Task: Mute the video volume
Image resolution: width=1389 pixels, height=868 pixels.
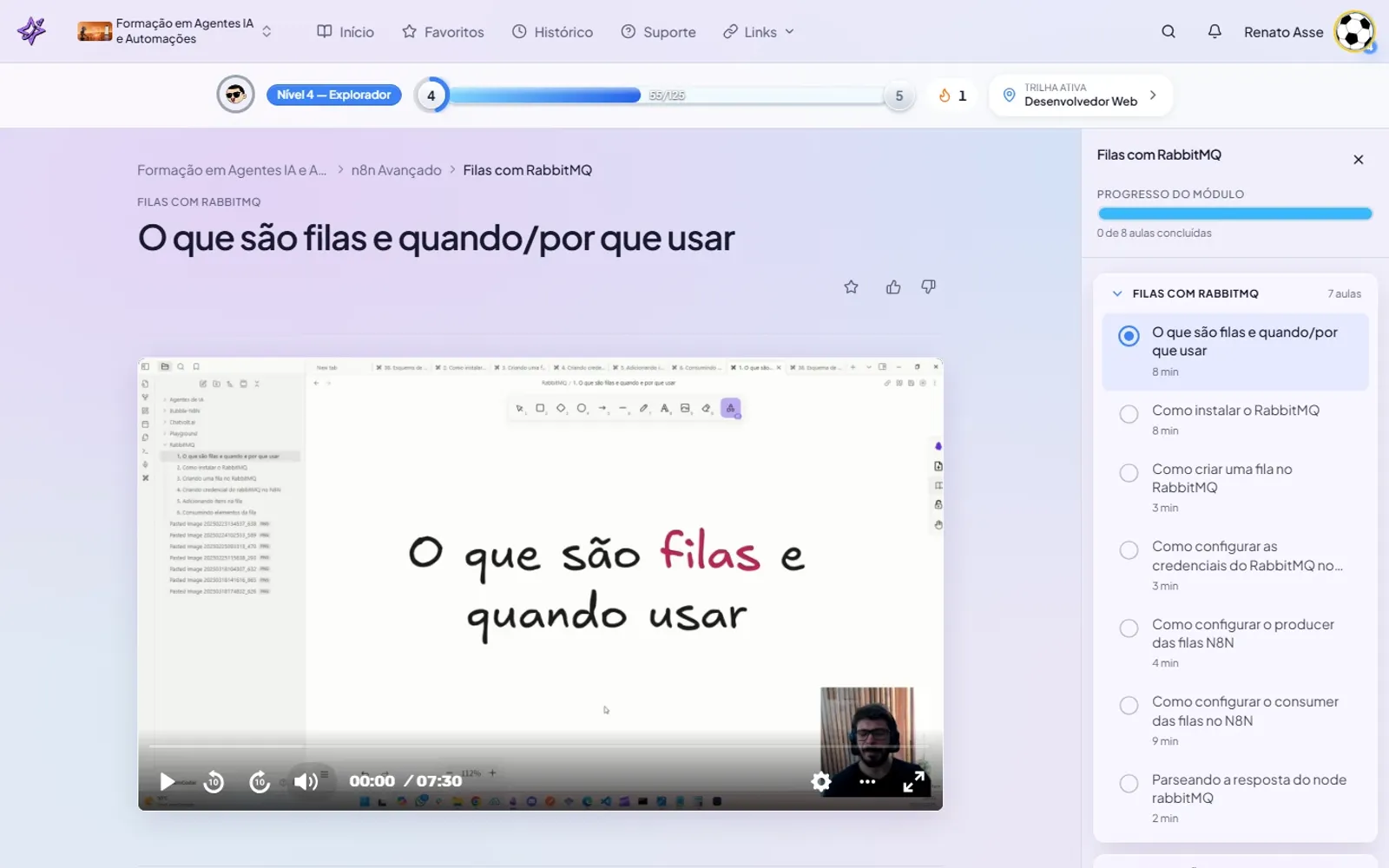Action: click(306, 781)
